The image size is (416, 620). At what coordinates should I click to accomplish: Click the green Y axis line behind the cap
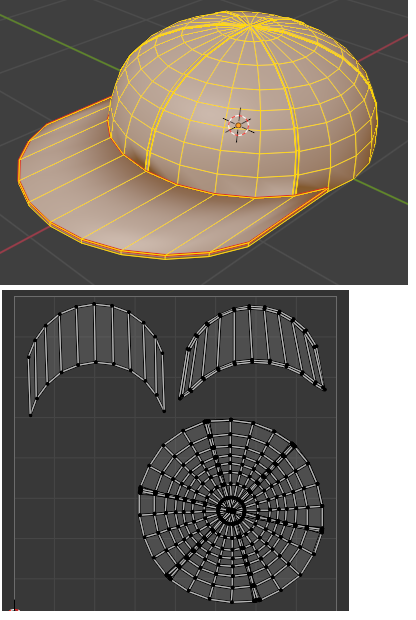pos(59,41)
